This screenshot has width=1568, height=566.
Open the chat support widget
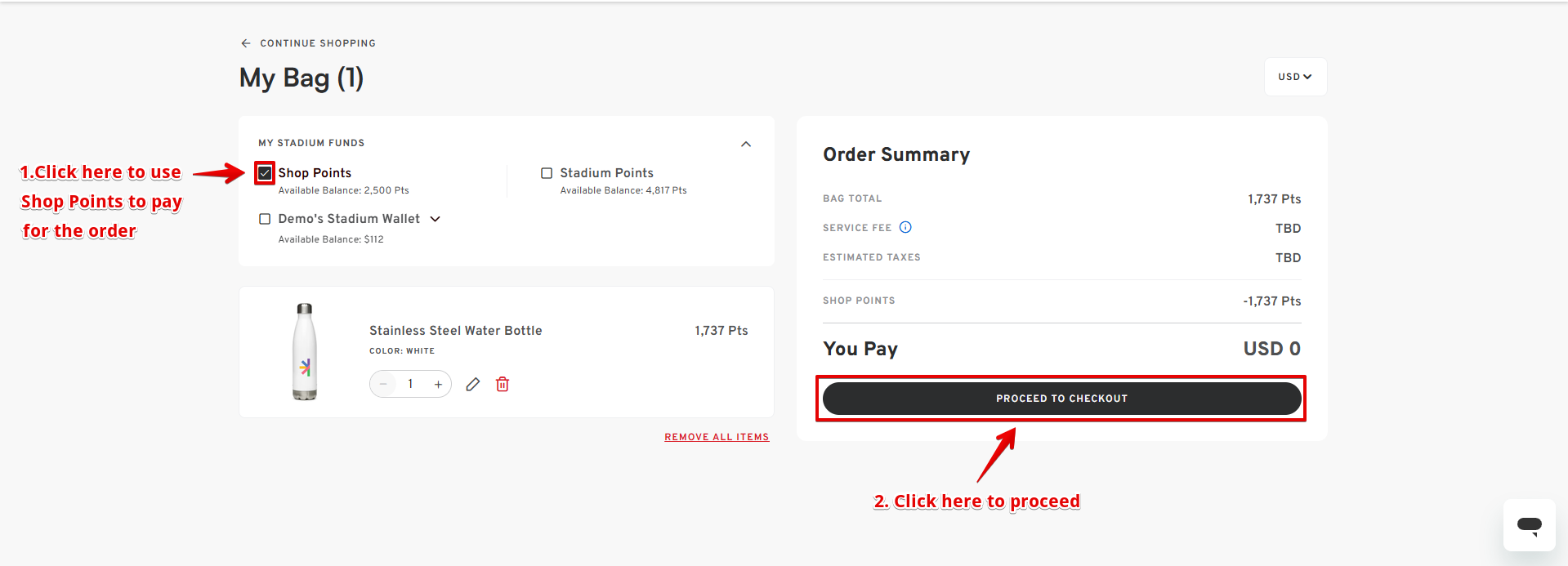1529,525
